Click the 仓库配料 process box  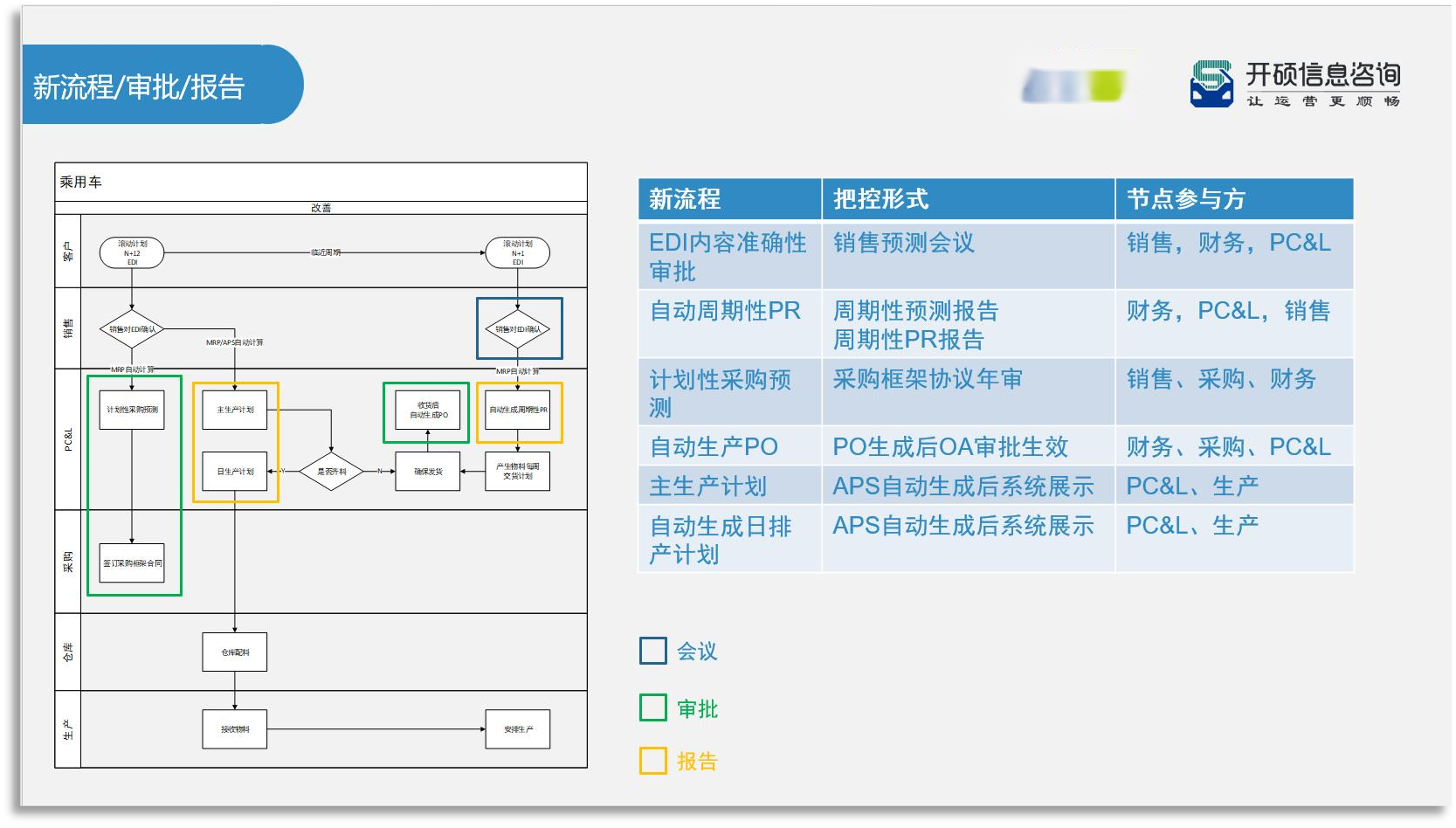[234, 652]
